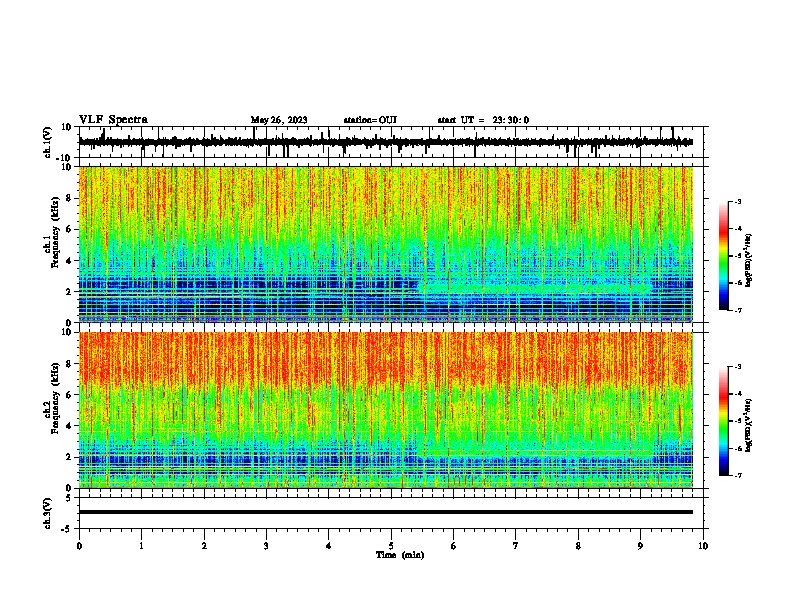The image size is (792, 612).
Task: Click the ch.1 spectrogram emission band near 2 kHz
Action: click(x=535, y=289)
